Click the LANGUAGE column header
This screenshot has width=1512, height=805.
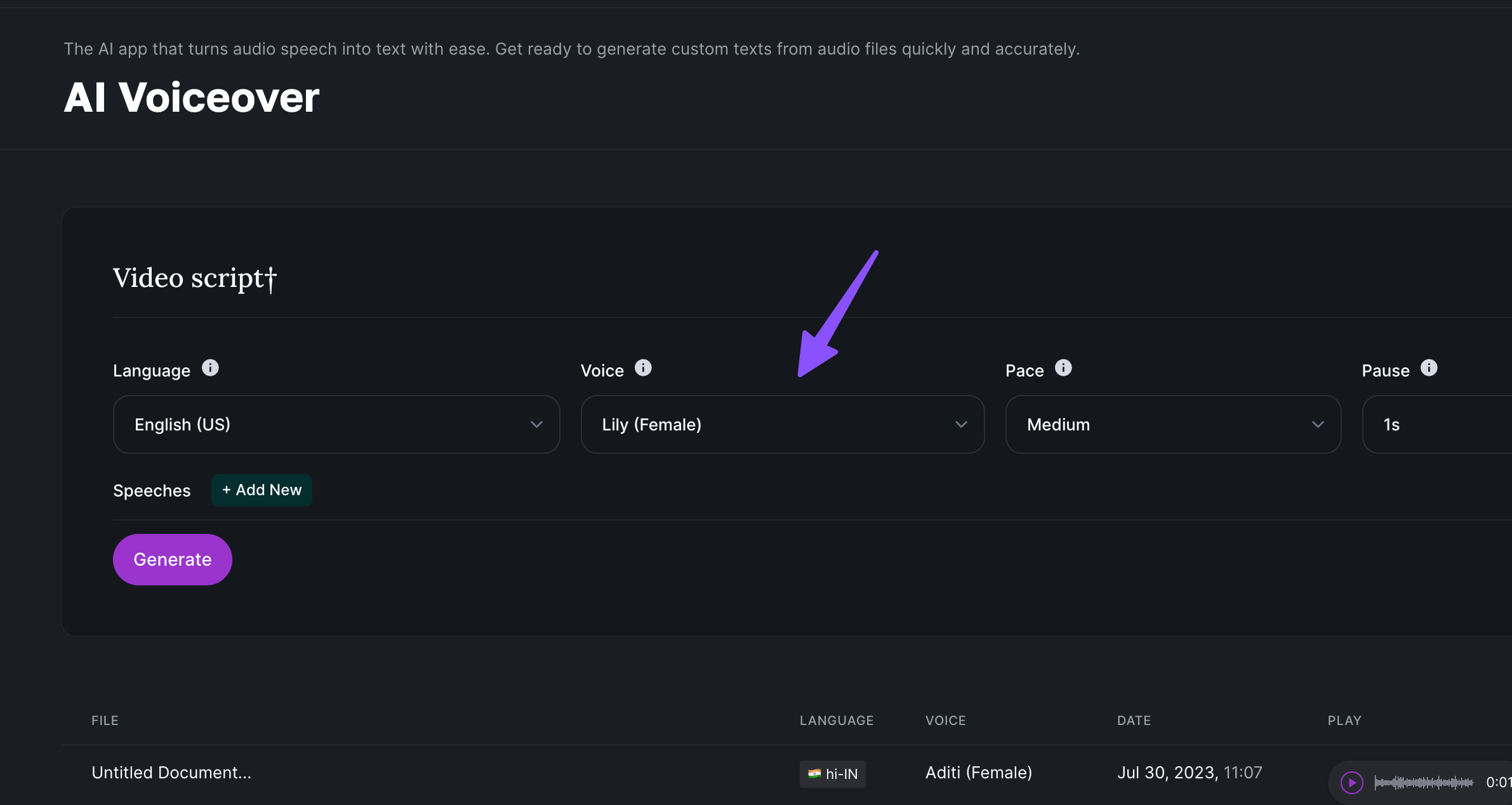point(836,721)
